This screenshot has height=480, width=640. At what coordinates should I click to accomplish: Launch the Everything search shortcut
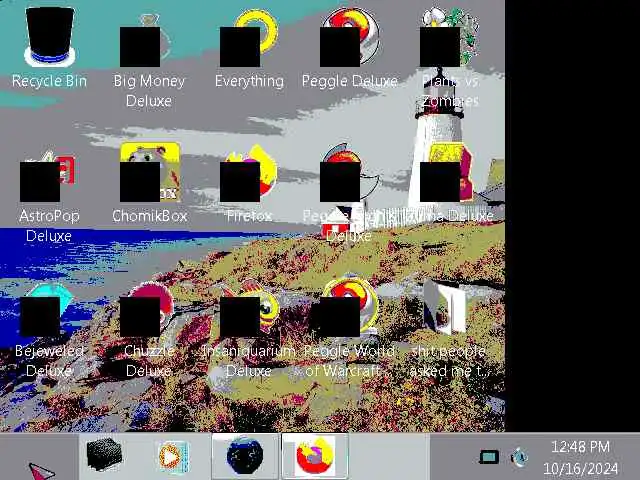pos(249,39)
